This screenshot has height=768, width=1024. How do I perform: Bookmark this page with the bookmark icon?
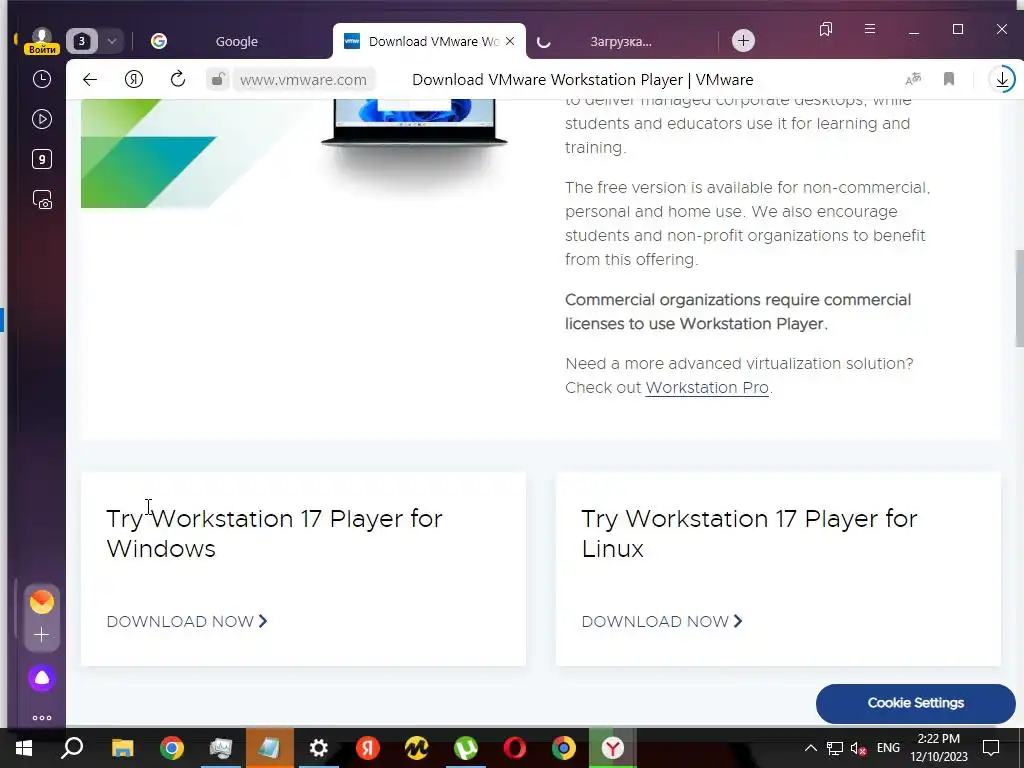[949, 80]
